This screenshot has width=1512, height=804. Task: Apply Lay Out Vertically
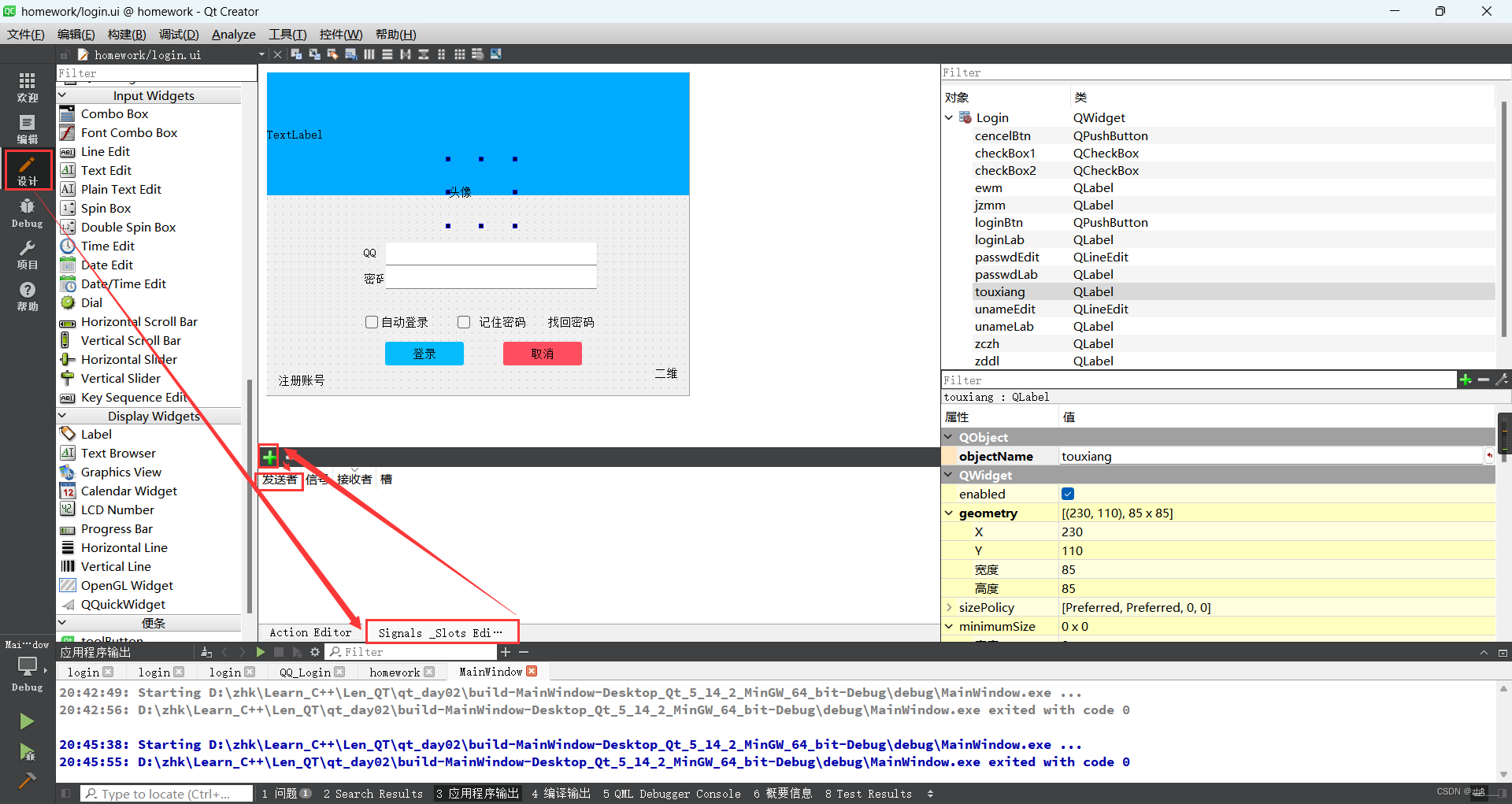387,54
